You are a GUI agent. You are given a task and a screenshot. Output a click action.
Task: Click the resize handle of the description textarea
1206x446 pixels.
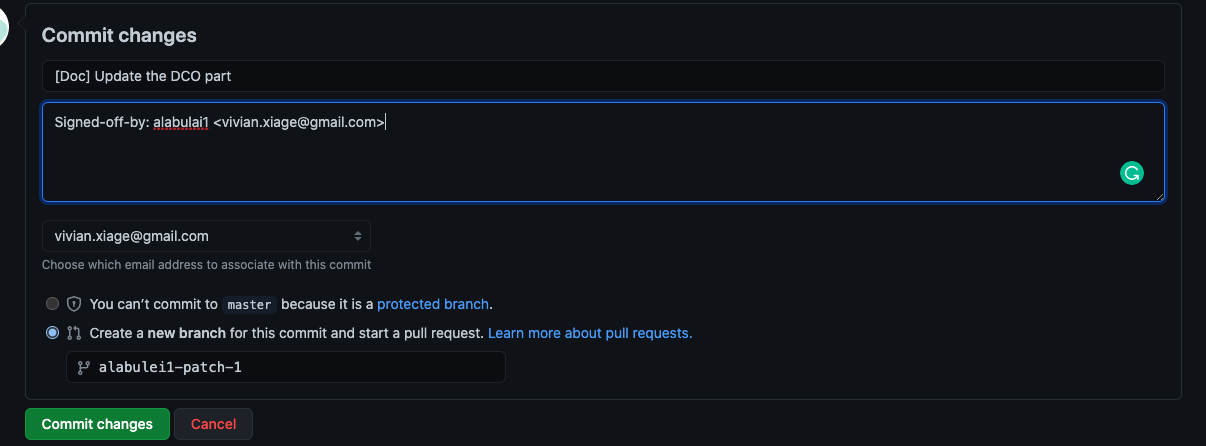[x=1159, y=196]
